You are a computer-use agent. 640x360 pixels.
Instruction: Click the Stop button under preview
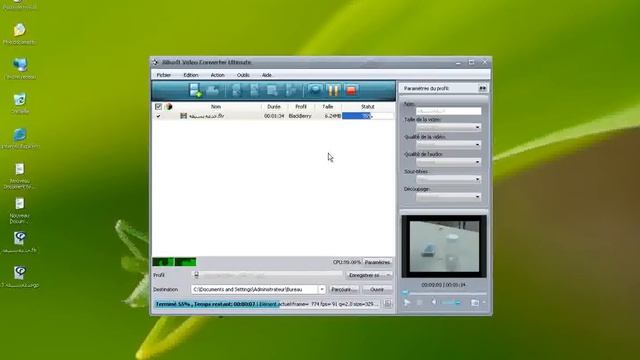pyautogui.click(x=419, y=302)
